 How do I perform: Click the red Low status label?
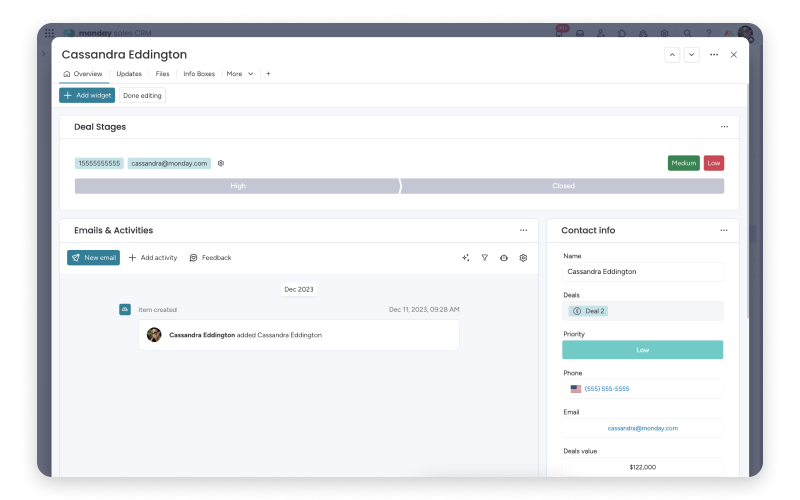714,163
